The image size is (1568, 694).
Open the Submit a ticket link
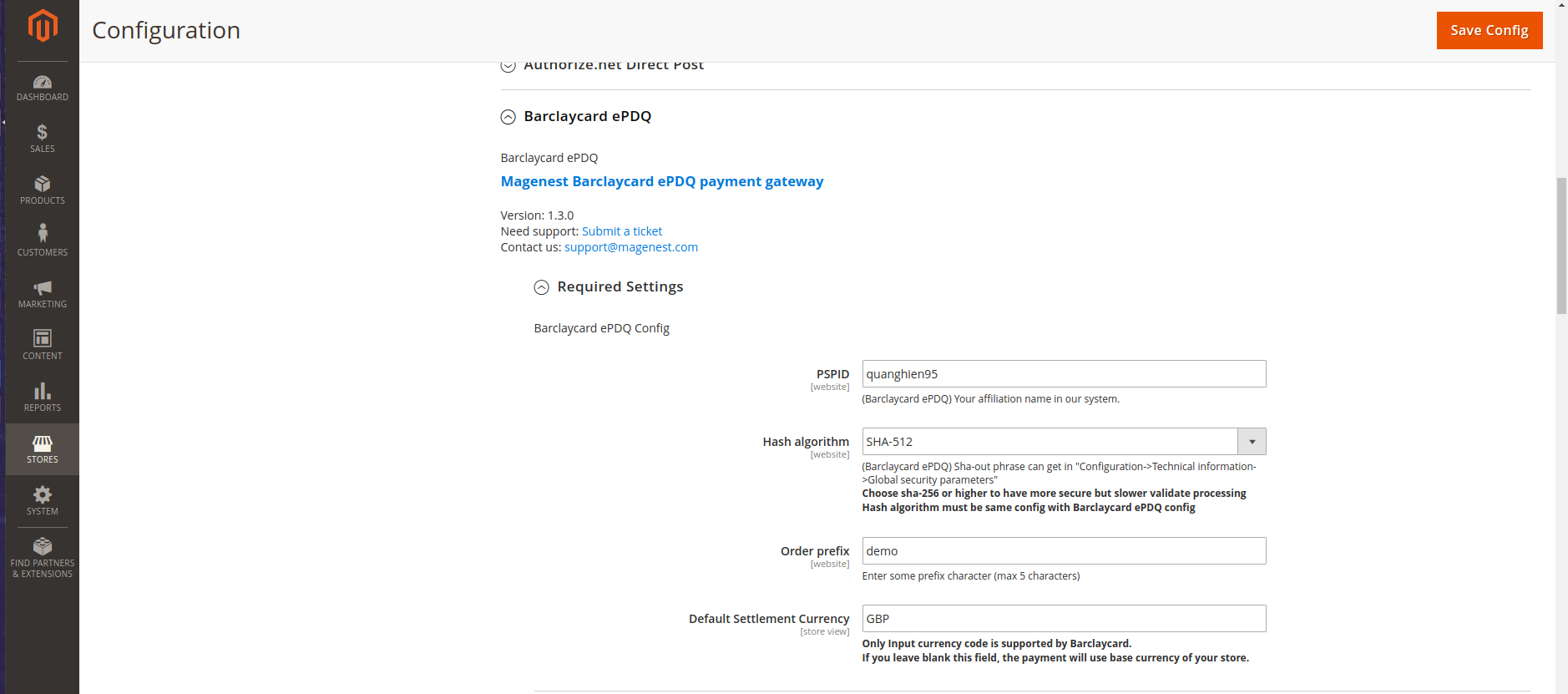point(622,231)
